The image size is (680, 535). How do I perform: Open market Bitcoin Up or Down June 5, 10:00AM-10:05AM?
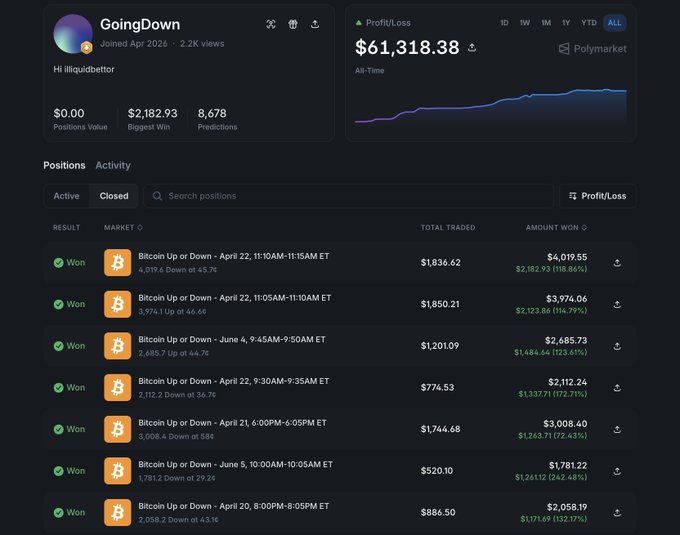[x=235, y=464]
